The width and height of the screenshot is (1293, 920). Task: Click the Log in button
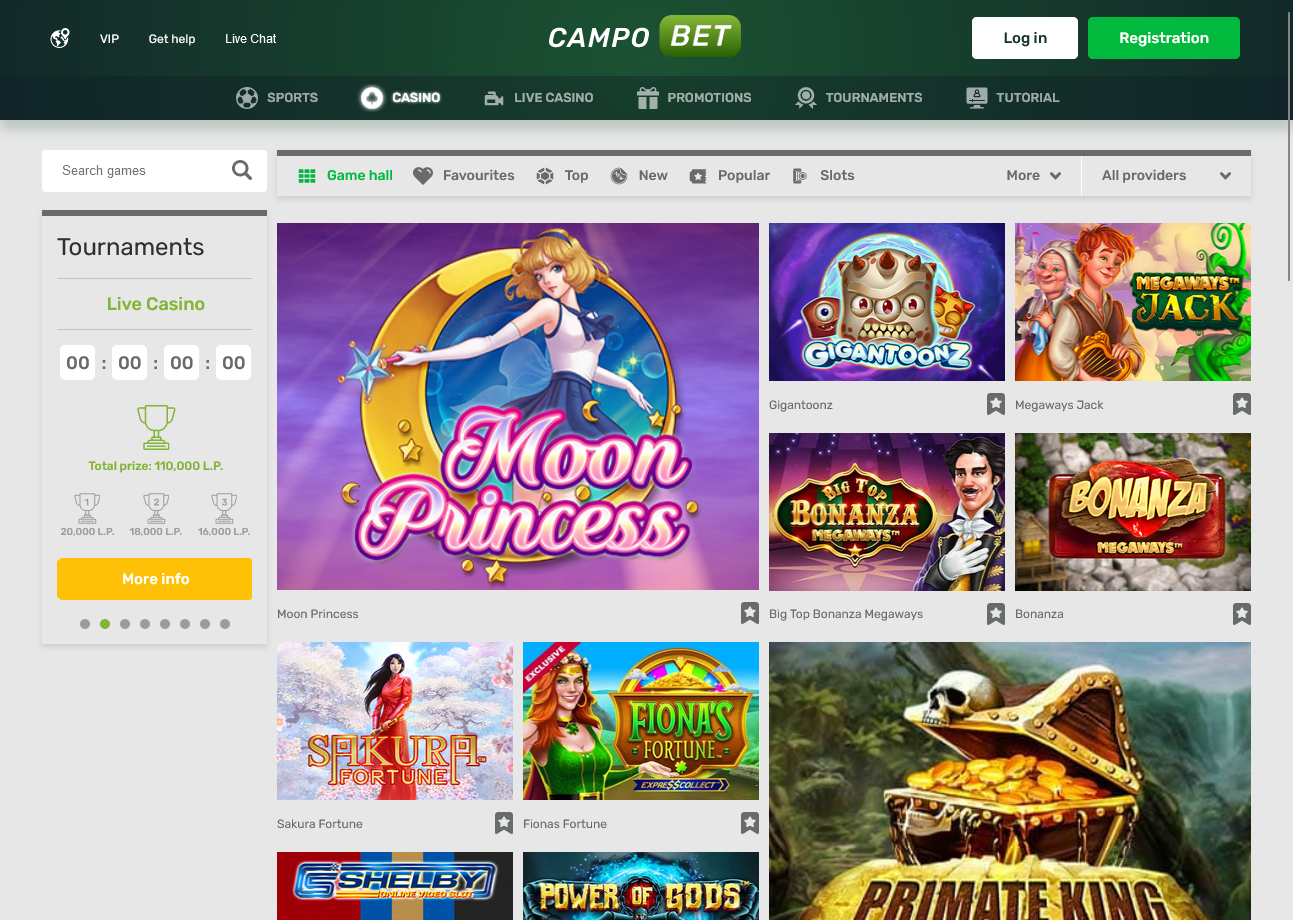1025,38
